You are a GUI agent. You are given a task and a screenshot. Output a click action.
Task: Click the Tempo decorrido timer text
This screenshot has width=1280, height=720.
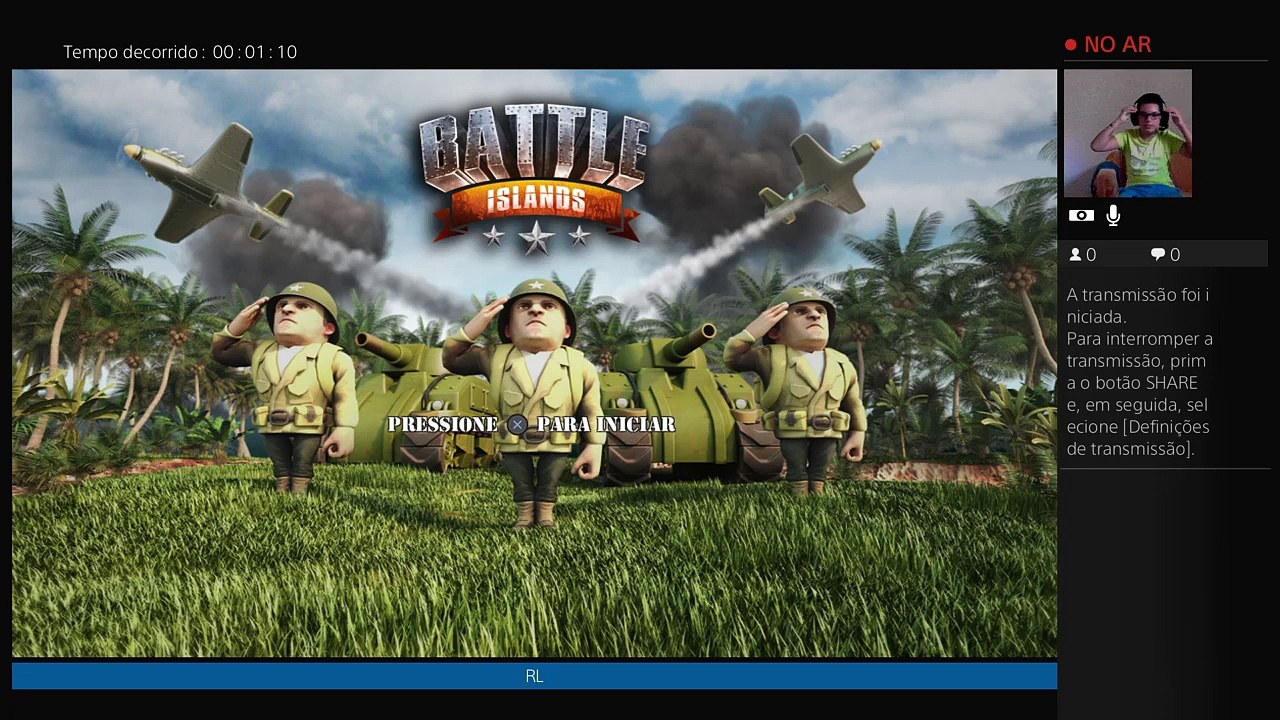click(180, 52)
